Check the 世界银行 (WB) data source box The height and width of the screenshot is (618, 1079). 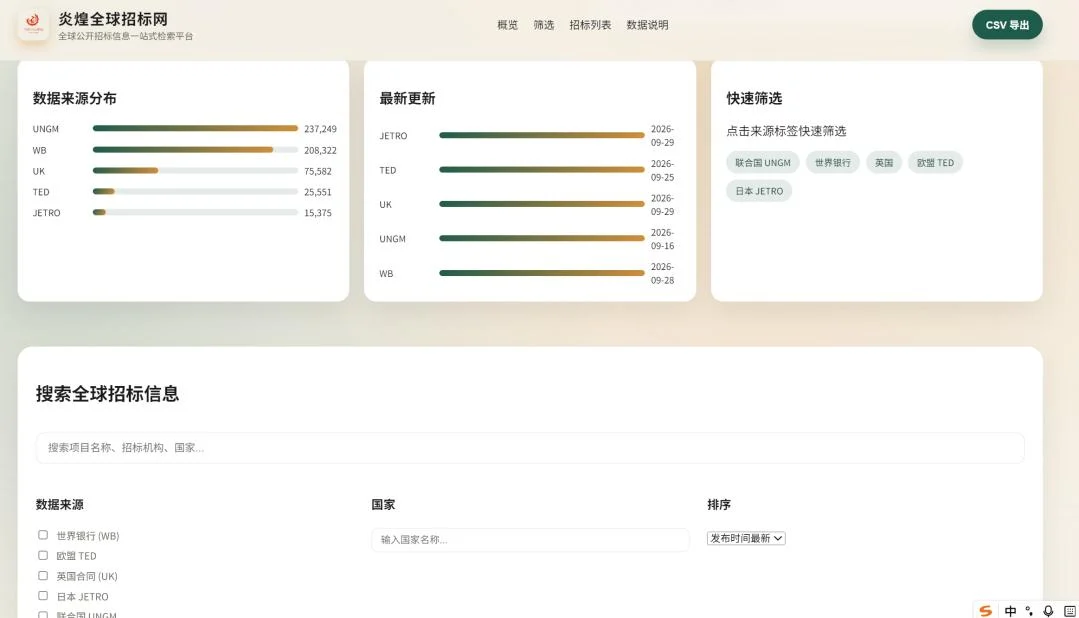coord(43,535)
